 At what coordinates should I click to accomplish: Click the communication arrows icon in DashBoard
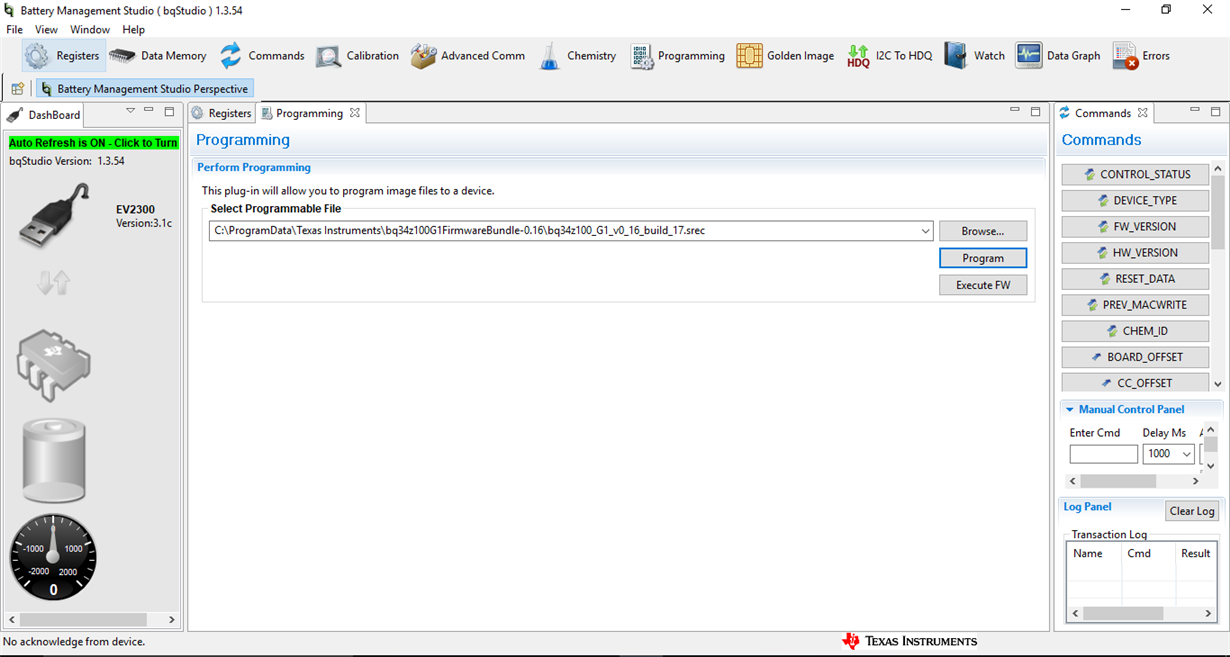click(53, 284)
